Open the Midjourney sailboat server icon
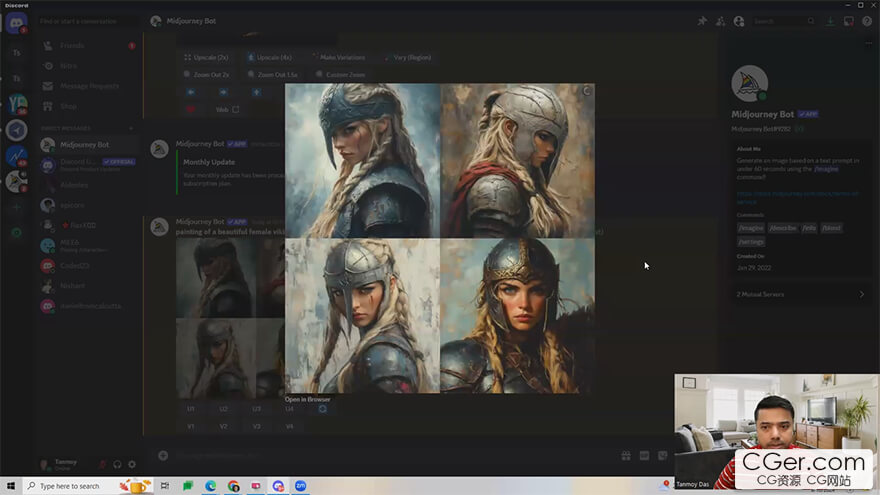The width and height of the screenshot is (880, 495). click(x=17, y=181)
